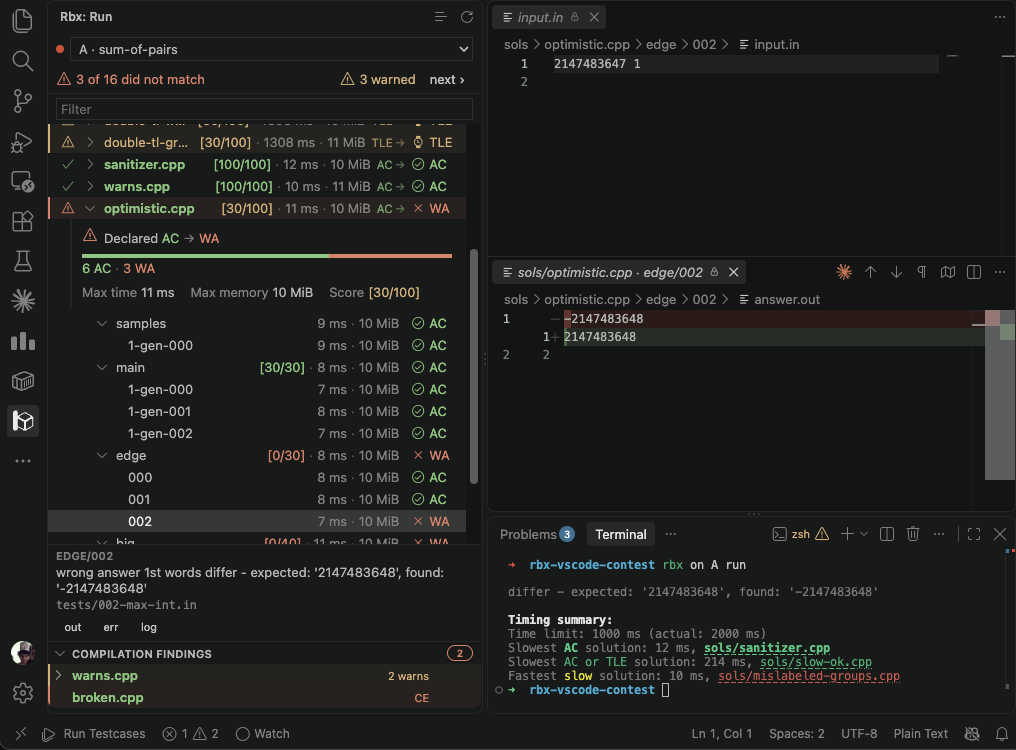This screenshot has width=1016, height=750.
Task: Click the crossed-out icon in status bar
Action: [x=972, y=734]
